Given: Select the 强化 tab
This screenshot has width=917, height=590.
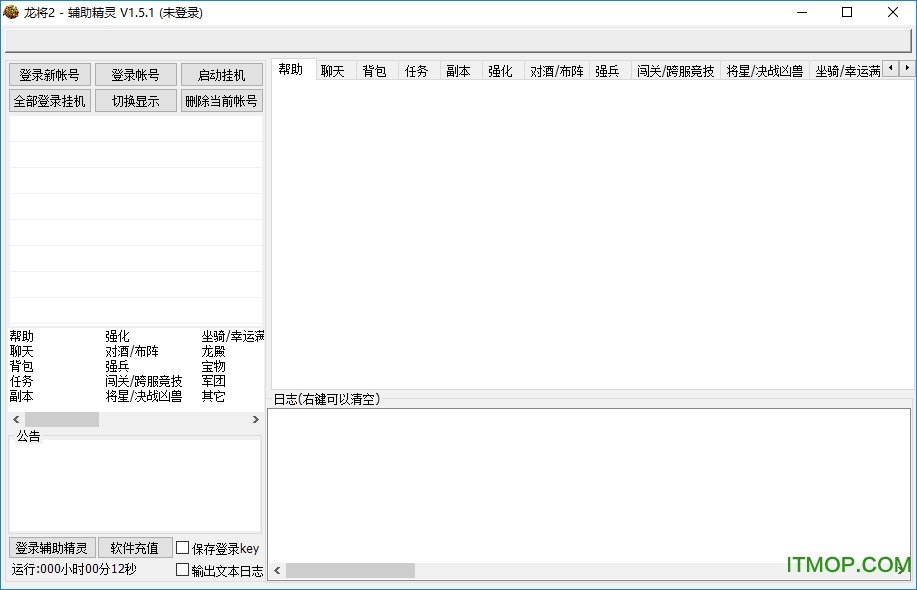Looking at the screenshot, I should [500, 71].
